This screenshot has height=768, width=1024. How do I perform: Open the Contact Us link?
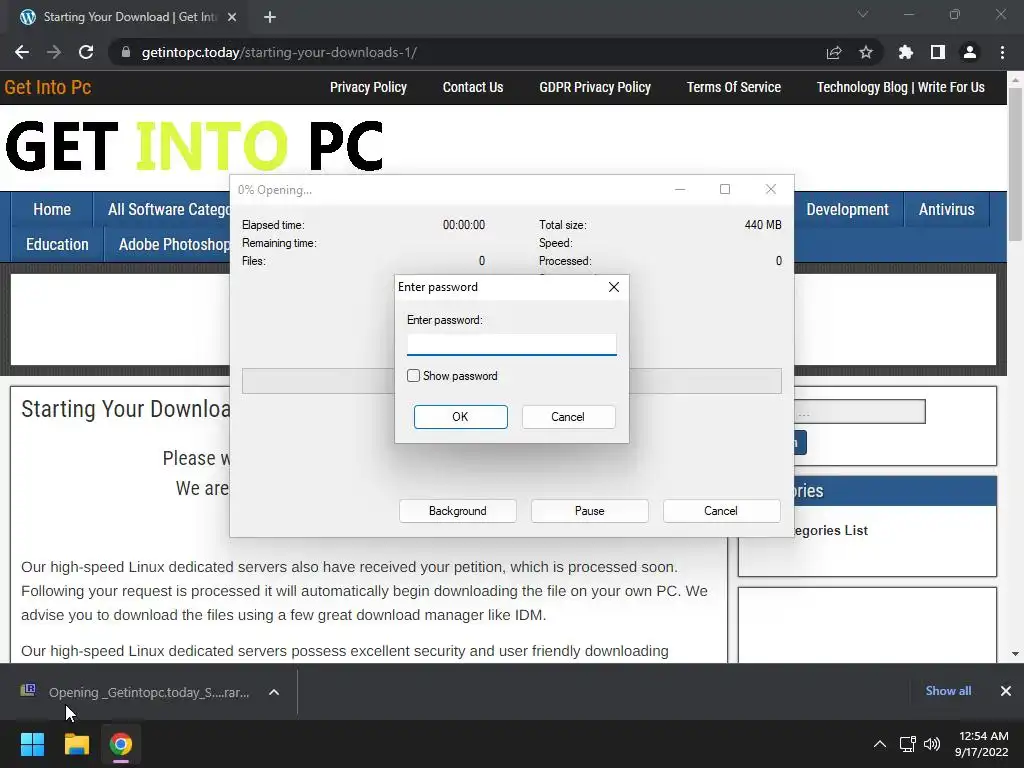(x=473, y=88)
